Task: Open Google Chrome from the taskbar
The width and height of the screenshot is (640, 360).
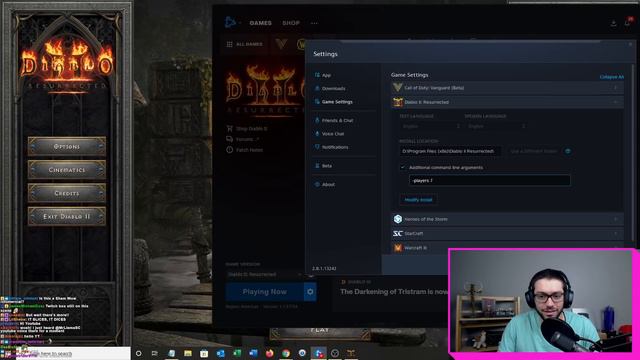Action: click(286, 353)
